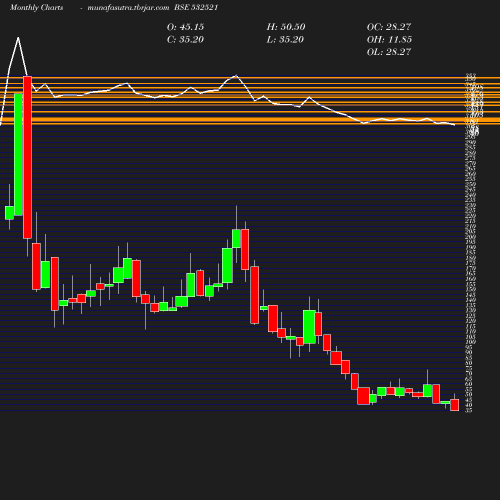500x500 pixels.
Task: Click the tall green candlestick beside the tallest red one
Action: pyautogui.click(x=18, y=154)
